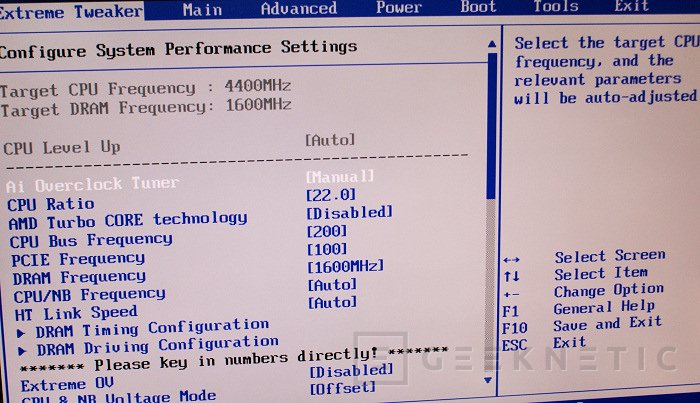Click the plus-minus key icon
The height and width of the screenshot is (403, 700).
tap(511, 294)
